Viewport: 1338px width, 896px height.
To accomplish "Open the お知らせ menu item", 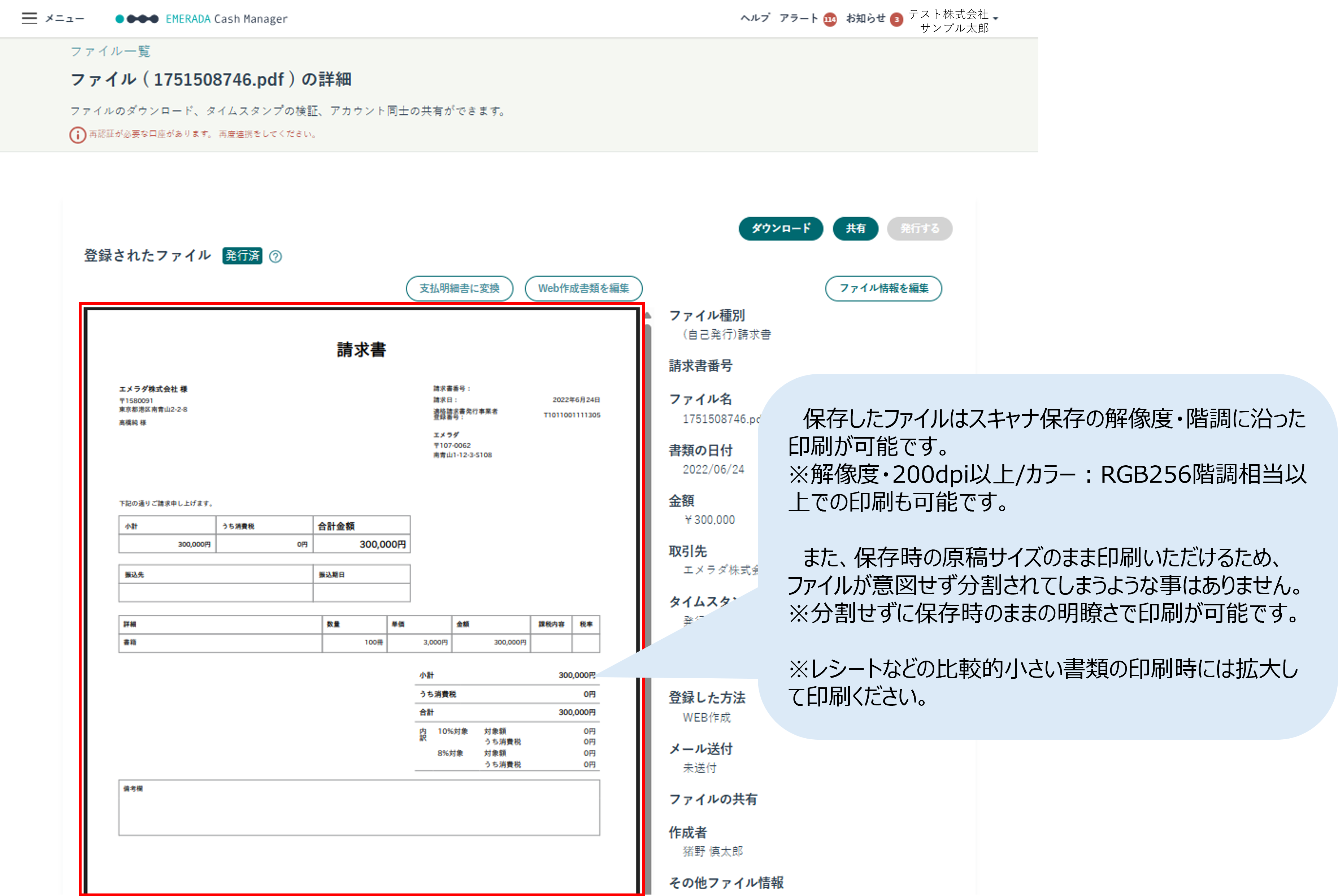I will 865,18.
